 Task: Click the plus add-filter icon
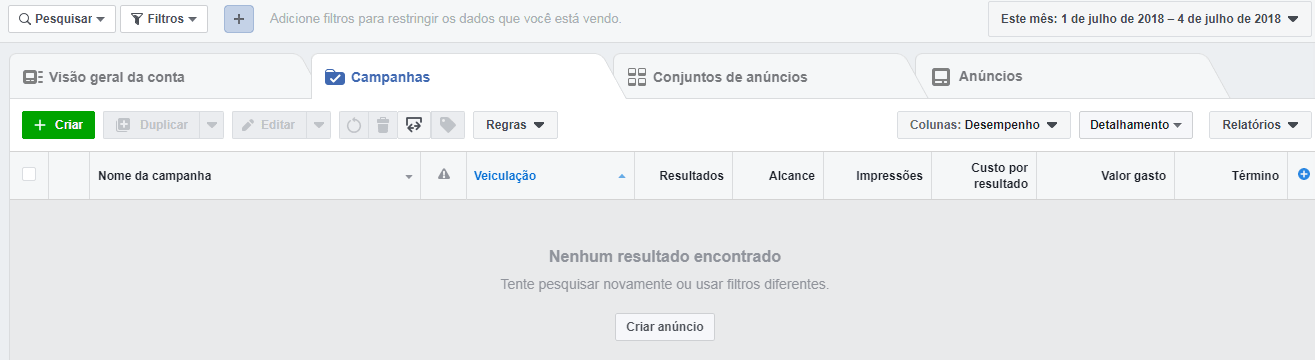point(238,19)
